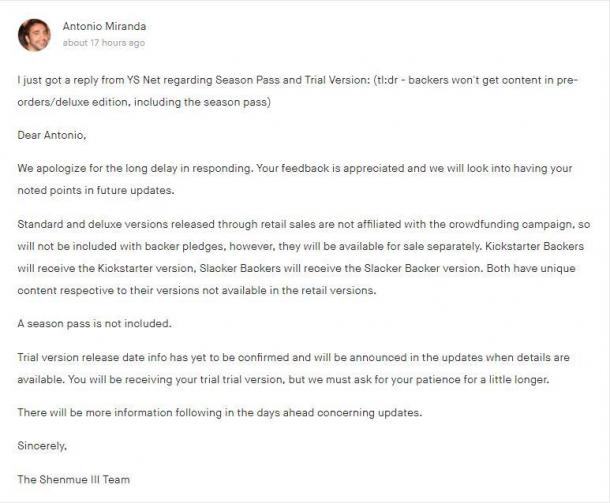The height and width of the screenshot is (503, 610).
Task: Click the 'Slacker Backers will receive' line
Action: (x=296, y=268)
